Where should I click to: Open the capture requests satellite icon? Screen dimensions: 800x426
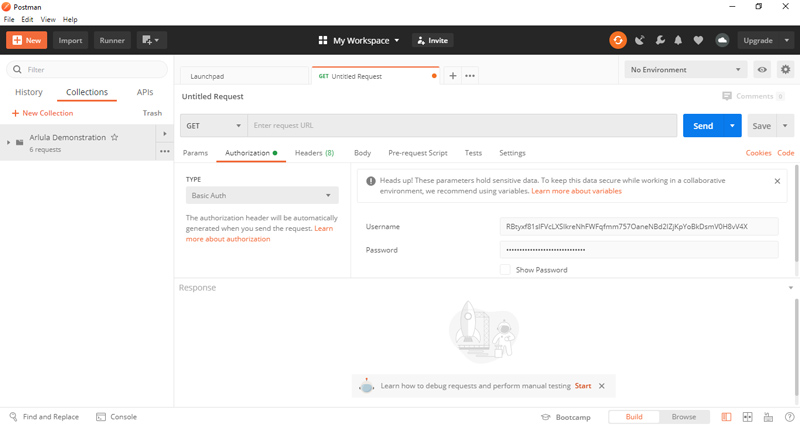click(x=639, y=40)
